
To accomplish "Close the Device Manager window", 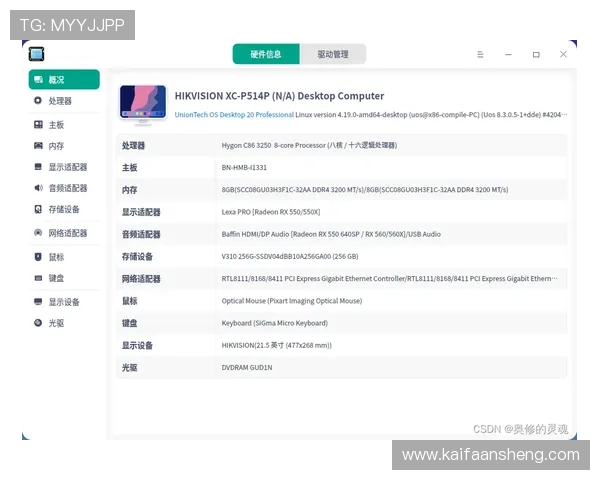I will pyautogui.click(x=563, y=54).
